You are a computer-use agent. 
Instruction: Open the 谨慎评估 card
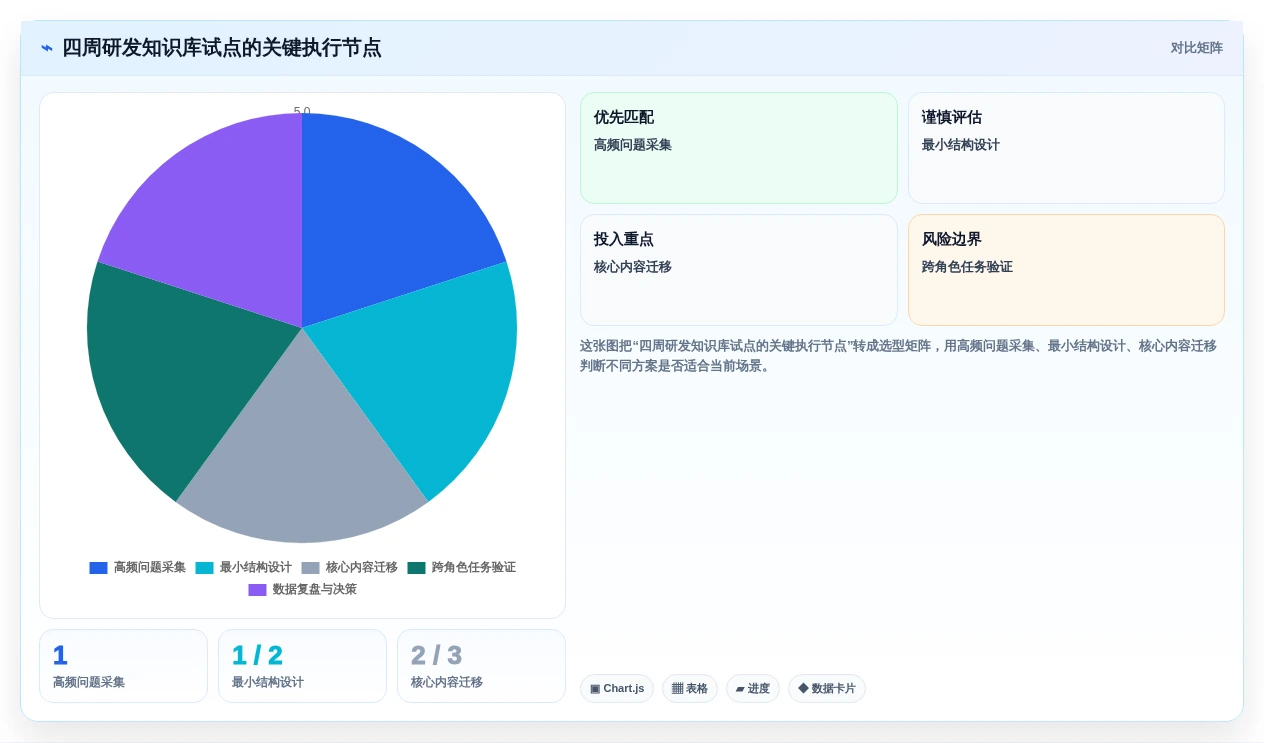pos(1066,148)
